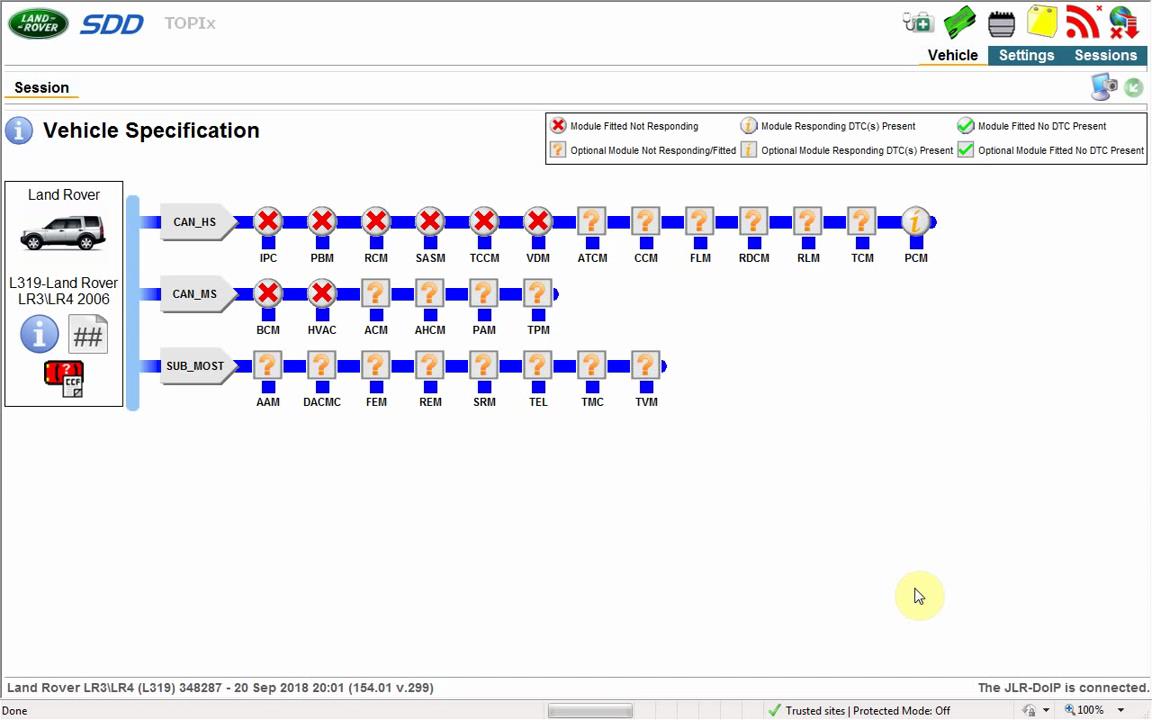
Task: Select the RLM module icon
Action: (808, 221)
